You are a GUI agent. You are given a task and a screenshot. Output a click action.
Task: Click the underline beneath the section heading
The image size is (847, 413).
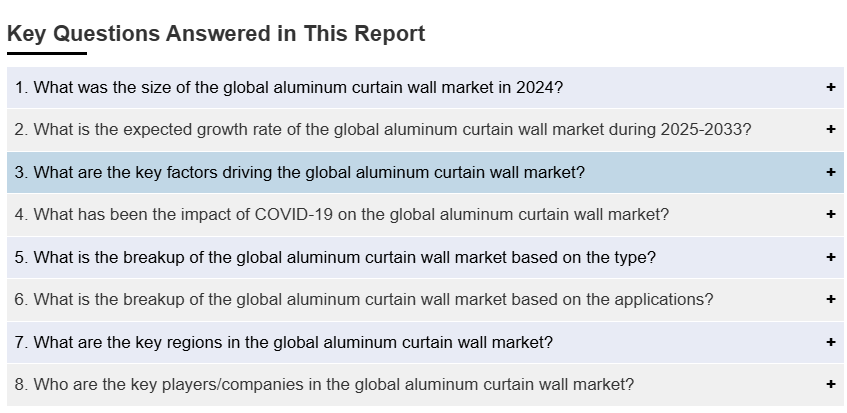tap(46, 53)
